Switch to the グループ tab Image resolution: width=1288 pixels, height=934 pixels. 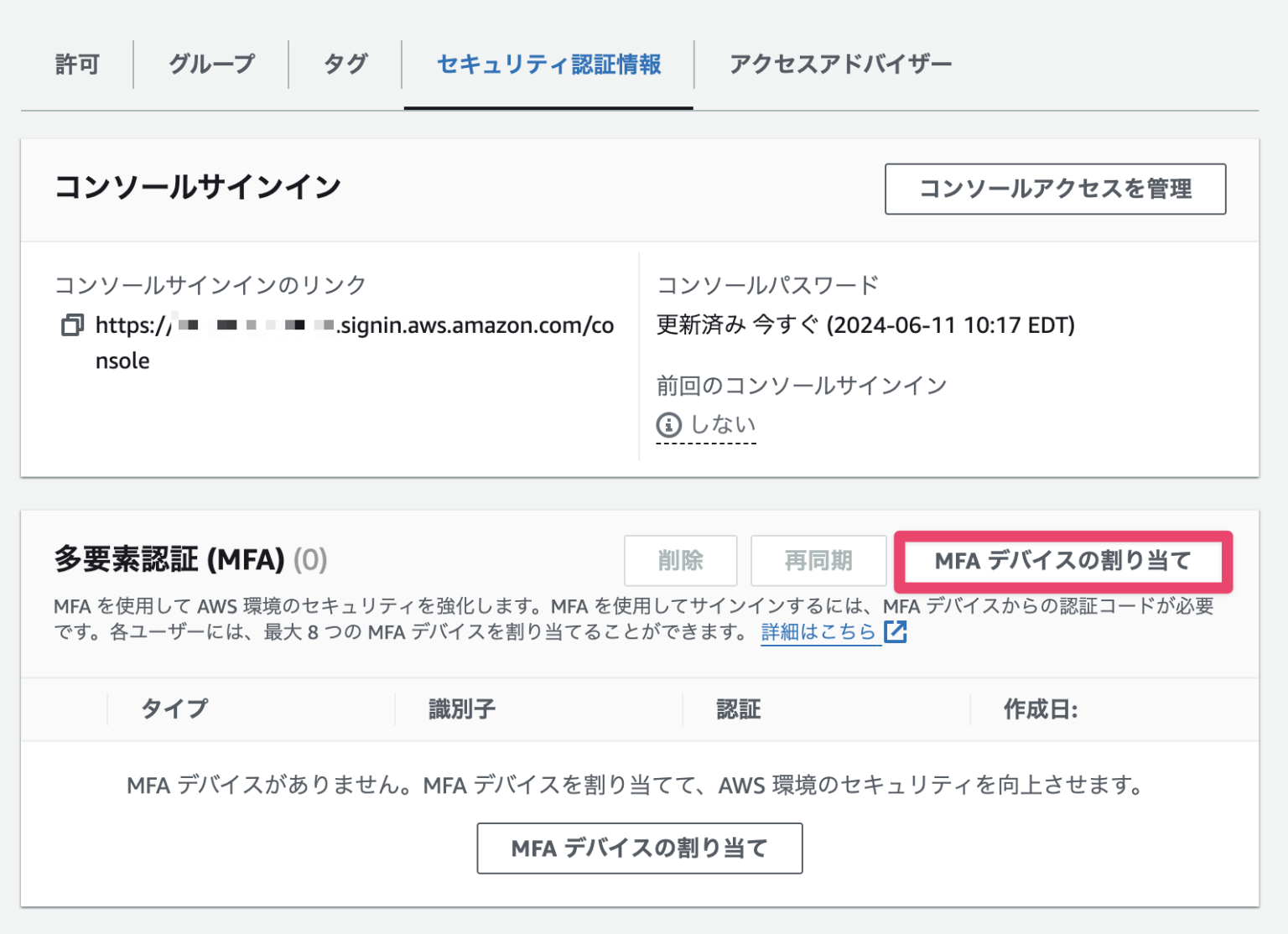tap(210, 65)
